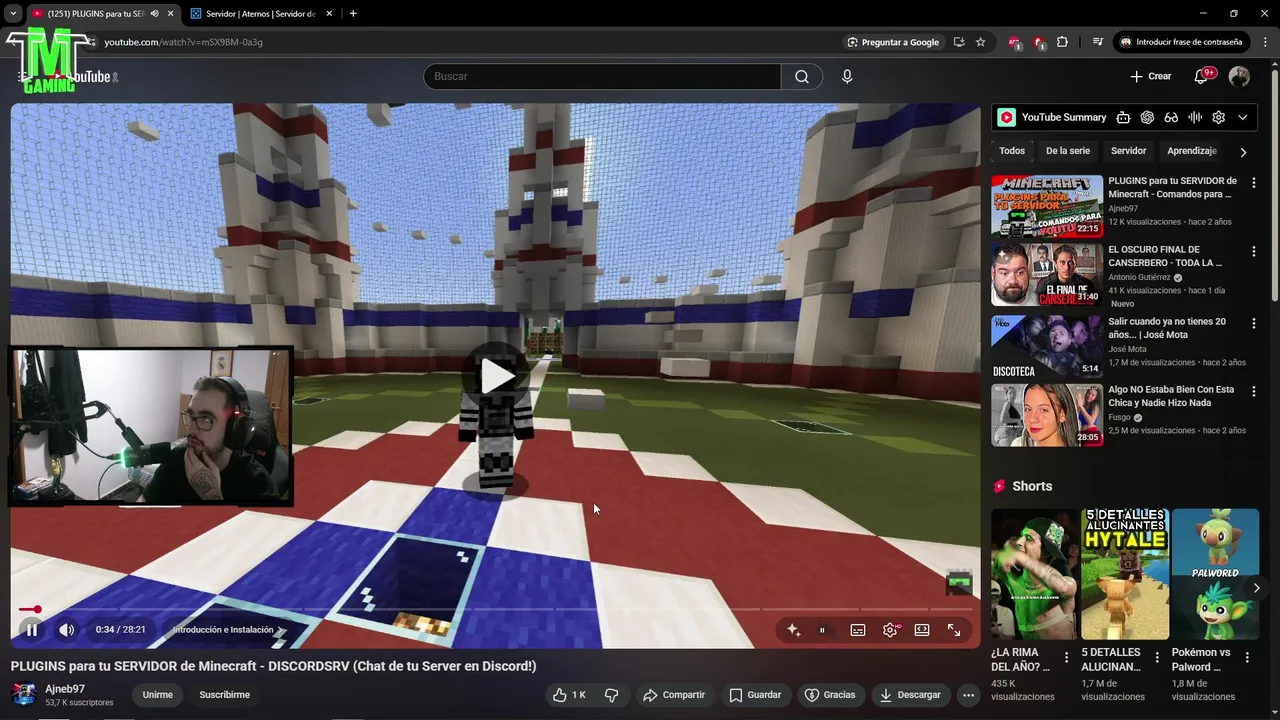This screenshot has width=1280, height=720.
Task: Seek on the red video progress bar
Action: [x=495, y=609]
